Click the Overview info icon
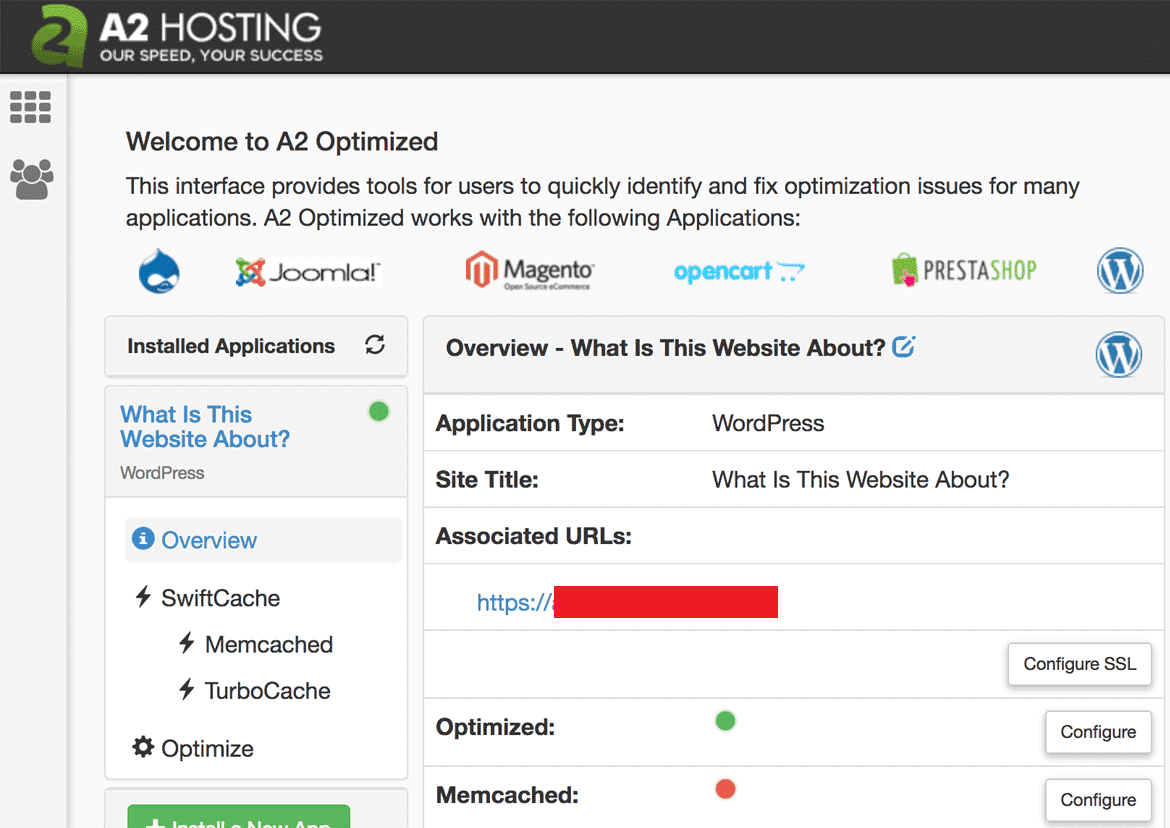 (x=143, y=538)
